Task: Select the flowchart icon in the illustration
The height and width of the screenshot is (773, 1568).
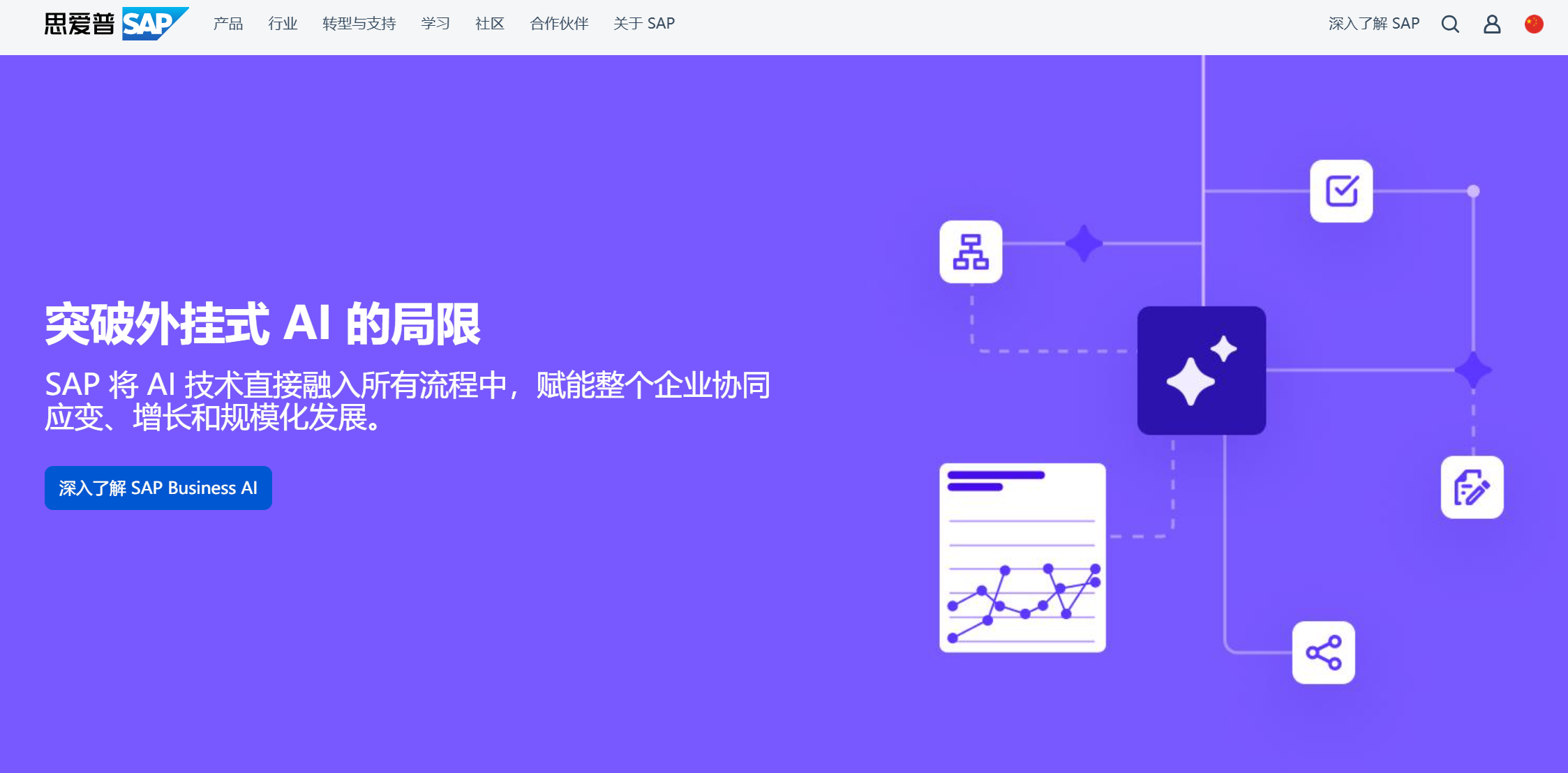Action: coord(970,252)
